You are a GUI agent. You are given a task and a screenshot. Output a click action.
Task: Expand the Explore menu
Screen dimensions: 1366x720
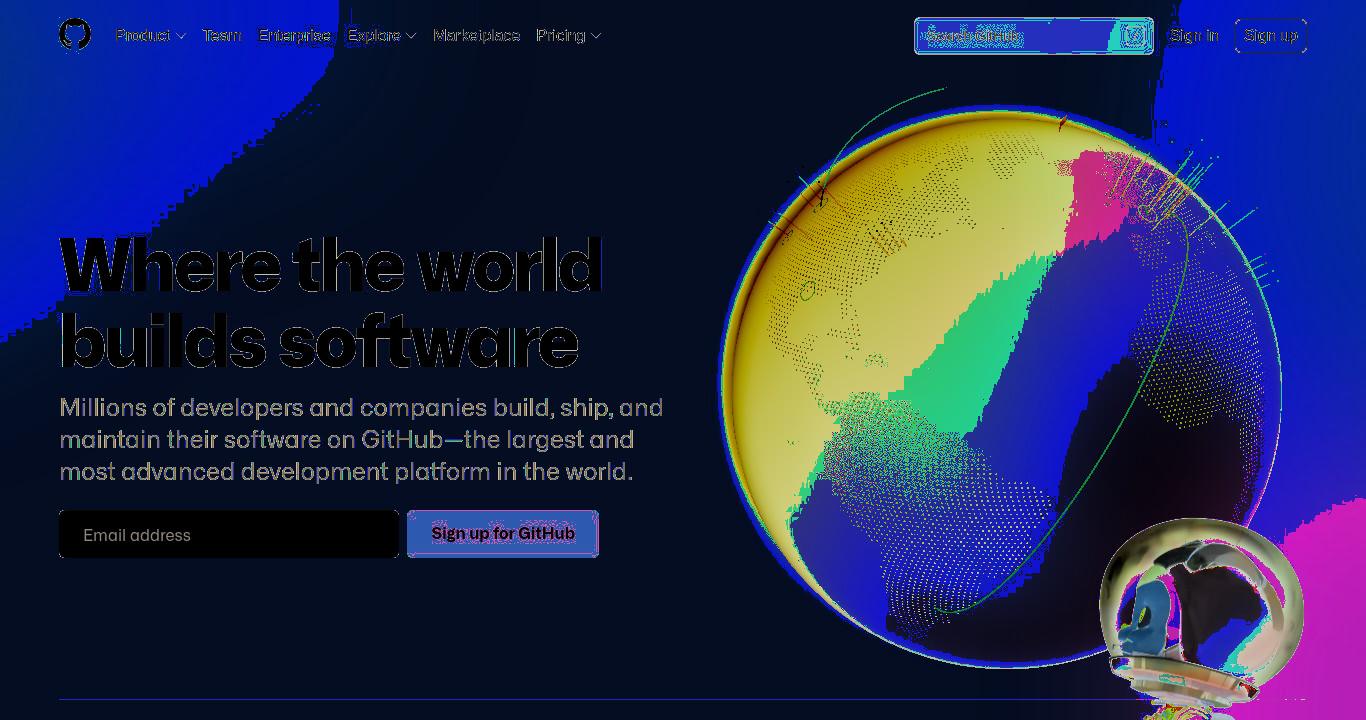click(382, 36)
